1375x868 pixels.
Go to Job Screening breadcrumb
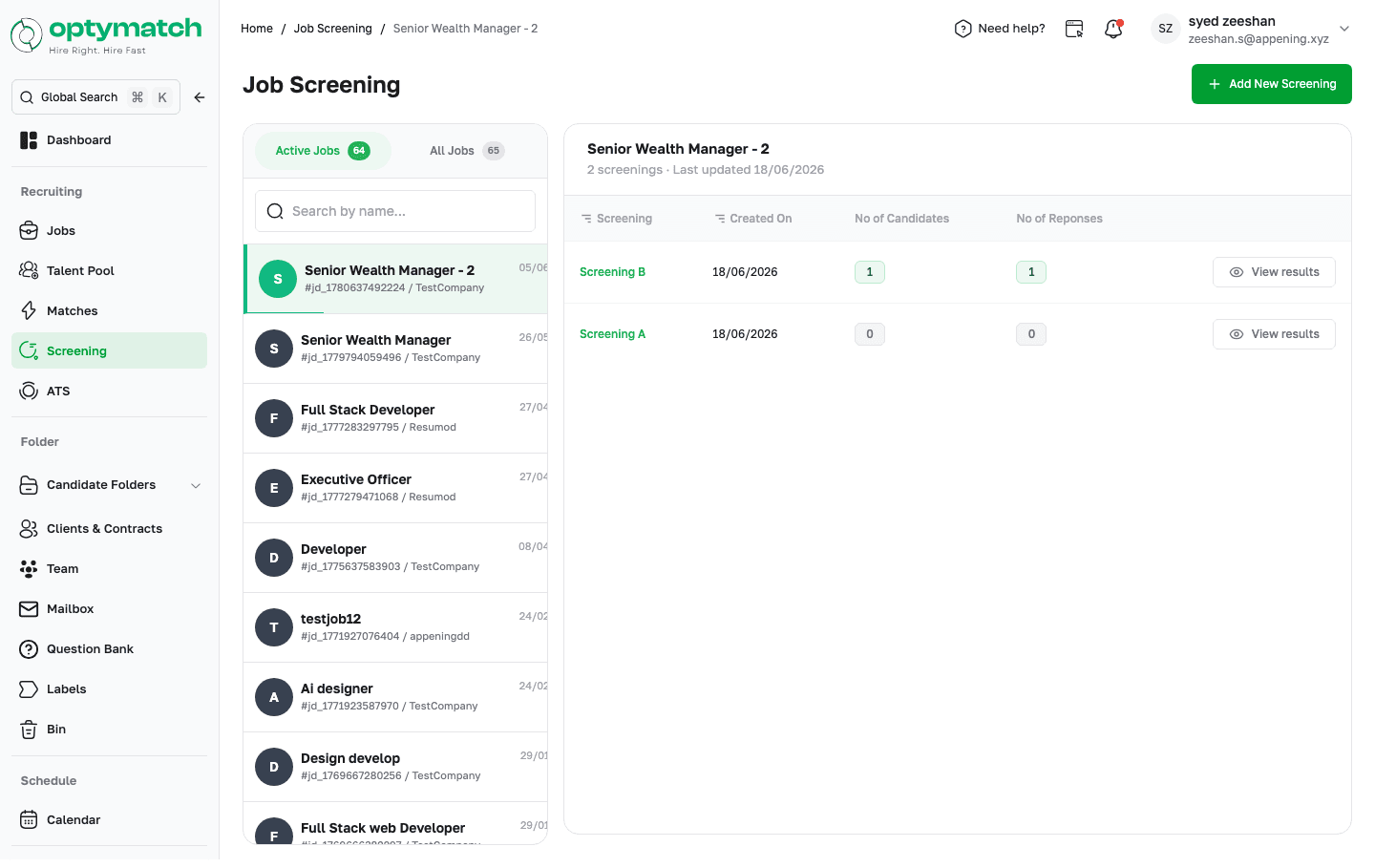tap(333, 29)
